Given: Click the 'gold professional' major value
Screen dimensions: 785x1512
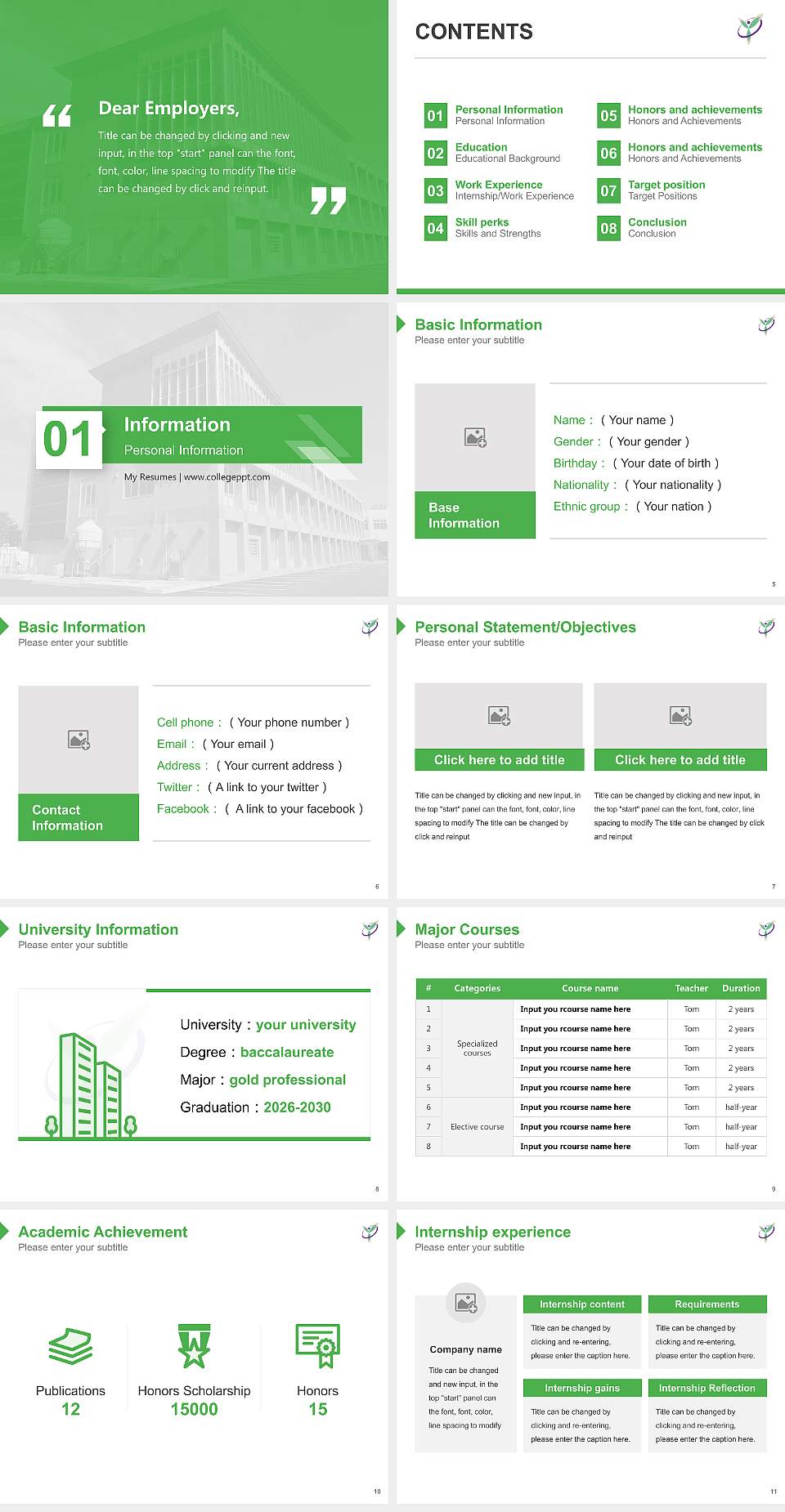Looking at the screenshot, I should click(288, 1080).
